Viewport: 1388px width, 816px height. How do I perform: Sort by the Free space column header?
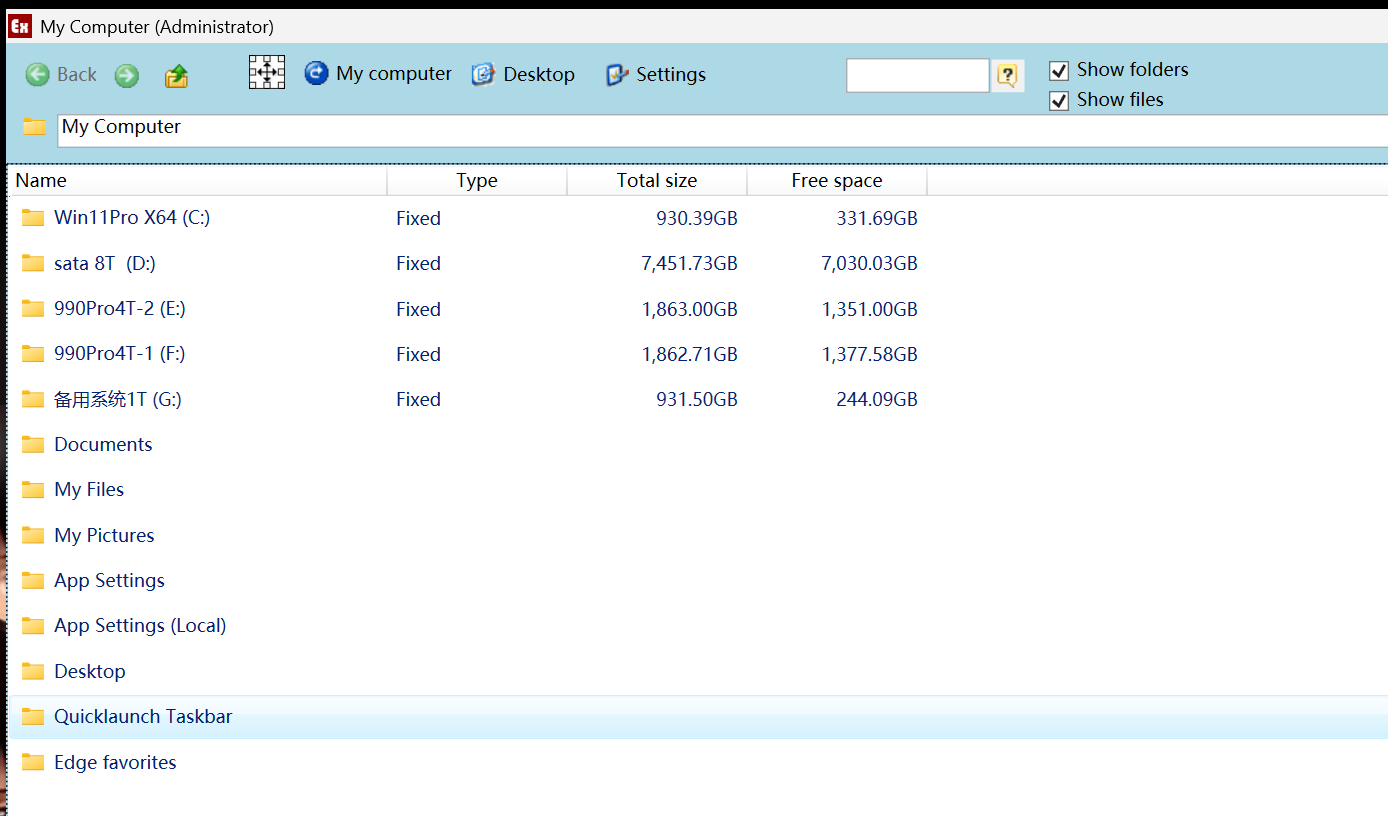(837, 180)
